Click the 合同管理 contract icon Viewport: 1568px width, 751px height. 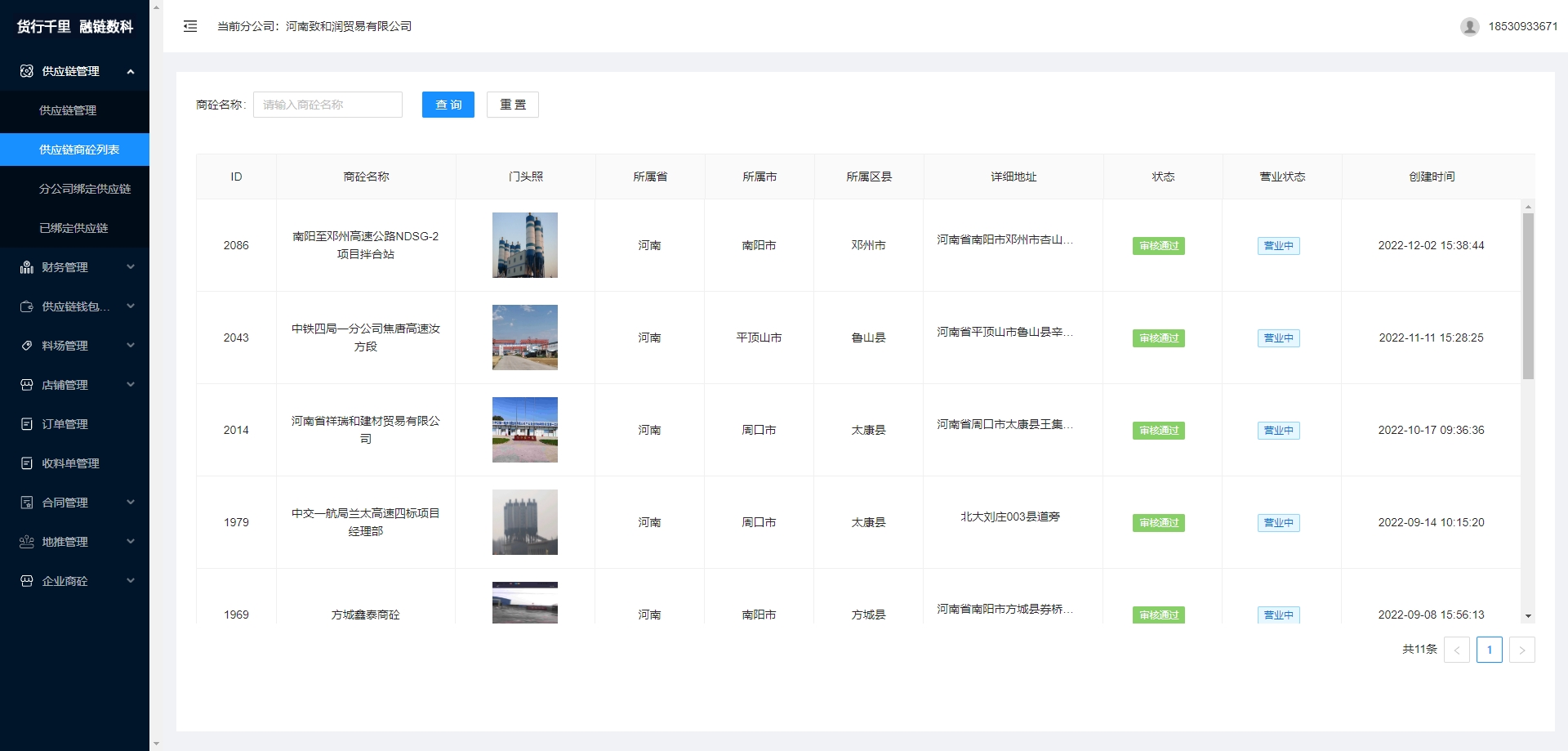[26, 503]
